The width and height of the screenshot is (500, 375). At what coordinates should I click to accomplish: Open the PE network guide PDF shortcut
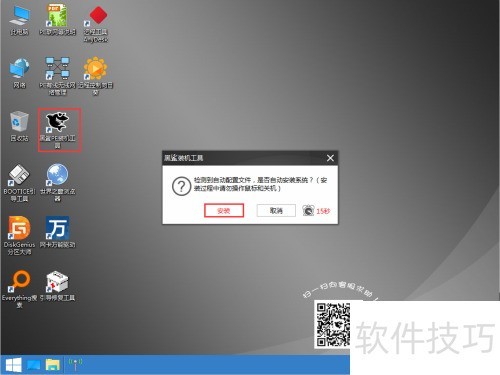pos(57,20)
